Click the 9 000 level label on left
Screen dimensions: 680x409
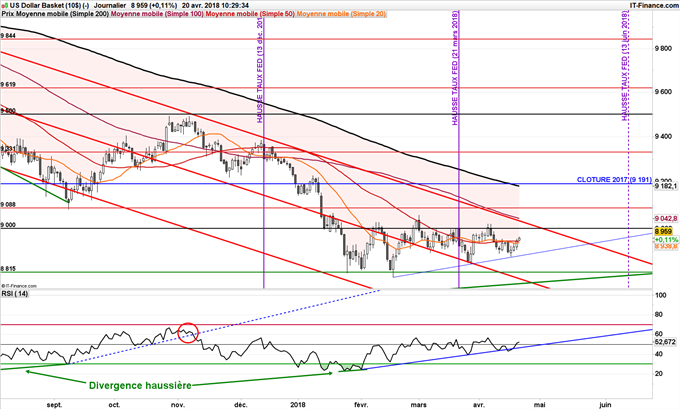click(x=8, y=225)
